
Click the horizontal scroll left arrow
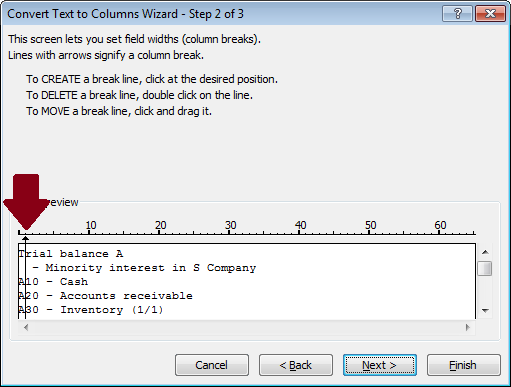26,327
